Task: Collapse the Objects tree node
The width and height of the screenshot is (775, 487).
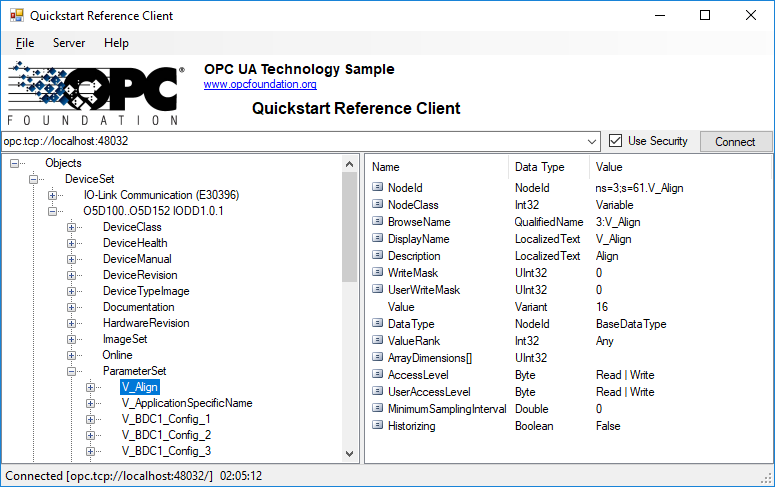Action: [15, 163]
